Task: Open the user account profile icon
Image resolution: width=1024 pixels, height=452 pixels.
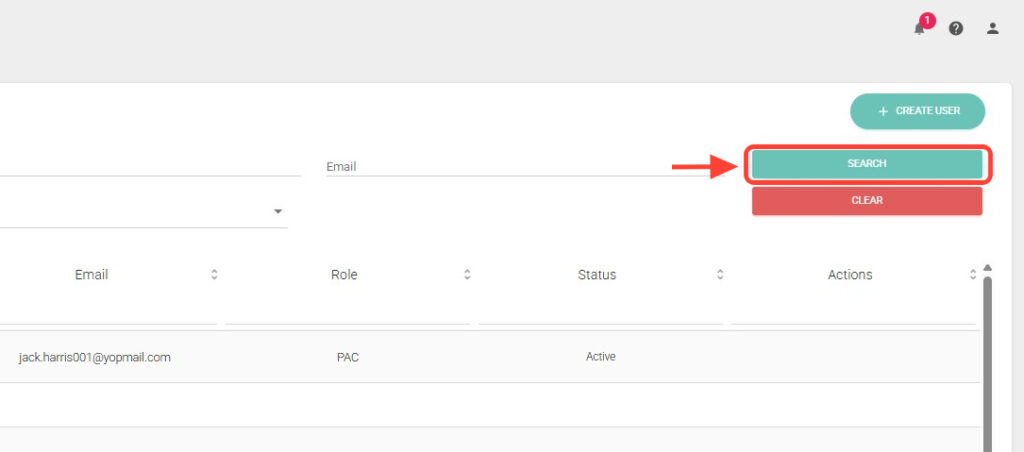Action: click(x=992, y=28)
